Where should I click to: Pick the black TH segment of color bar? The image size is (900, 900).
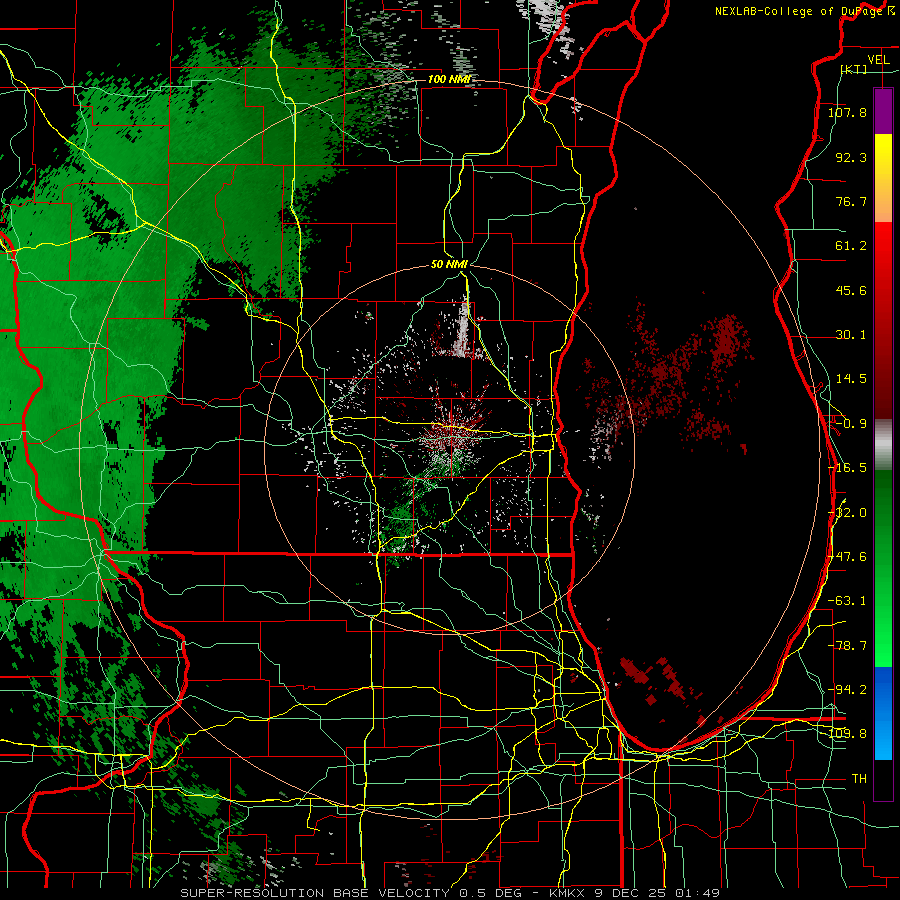[x=883, y=780]
